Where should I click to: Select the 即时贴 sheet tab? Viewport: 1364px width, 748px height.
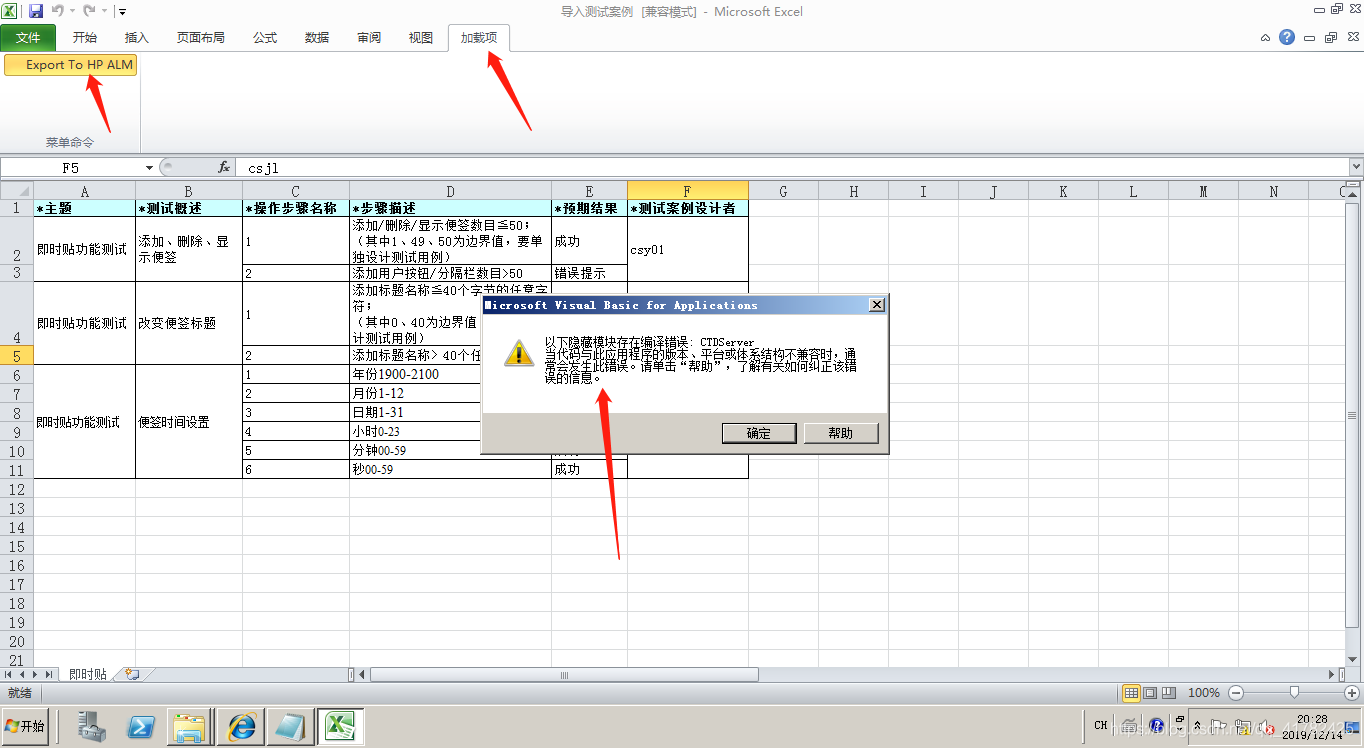pyautogui.click(x=88, y=675)
